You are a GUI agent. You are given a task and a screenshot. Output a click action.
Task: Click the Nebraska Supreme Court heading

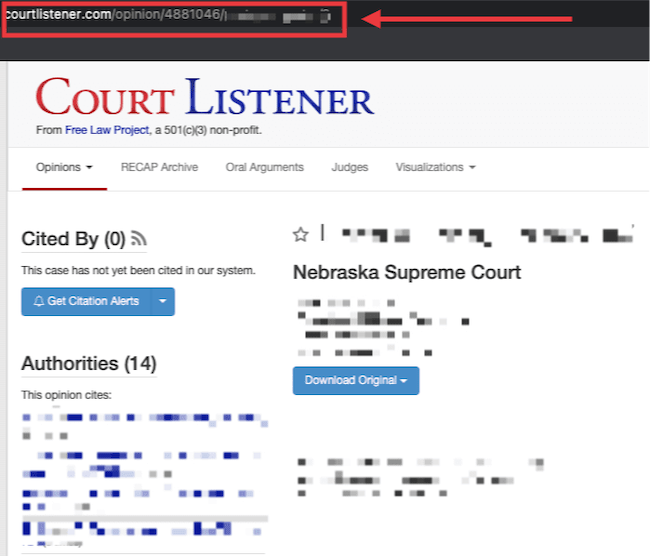(407, 272)
